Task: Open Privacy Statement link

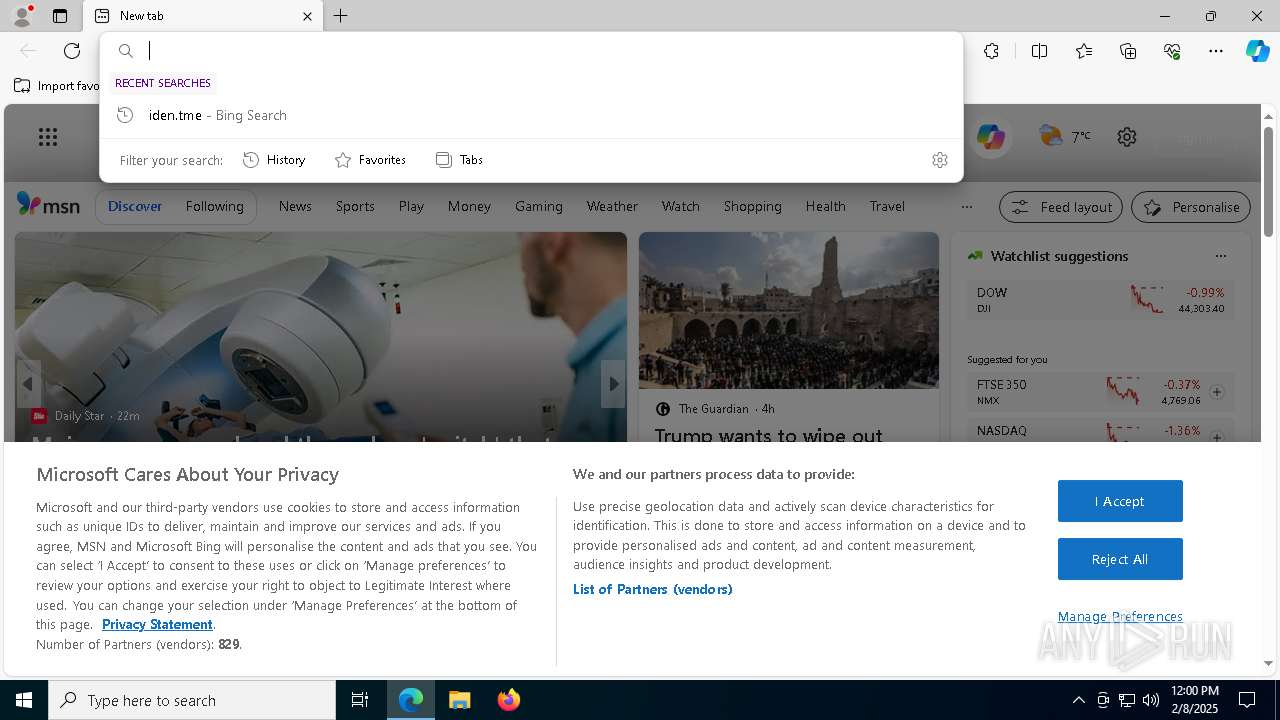Action: click(157, 624)
